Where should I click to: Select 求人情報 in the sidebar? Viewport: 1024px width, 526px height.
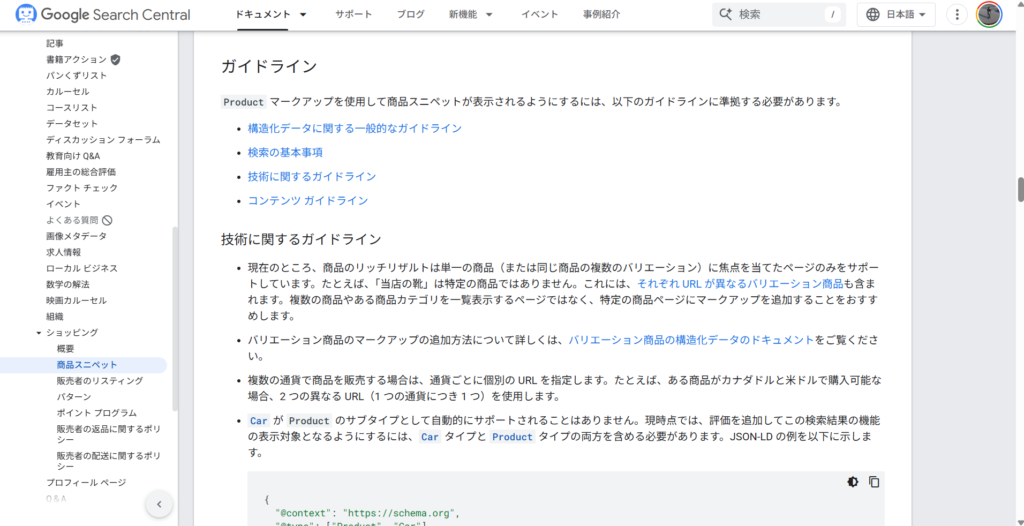coord(63,252)
